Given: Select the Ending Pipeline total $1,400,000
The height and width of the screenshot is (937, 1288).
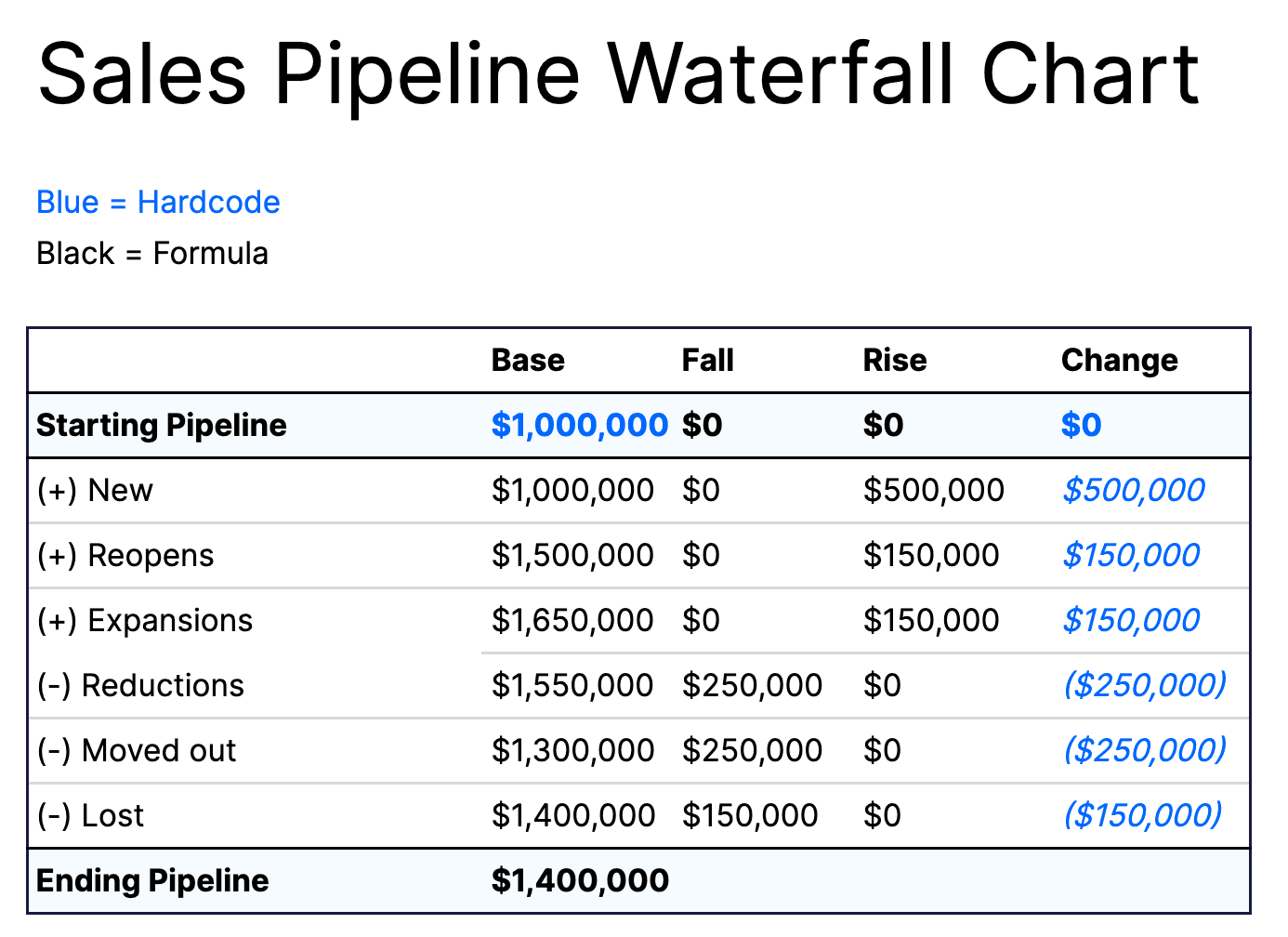Looking at the screenshot, I should coord(580,880).
